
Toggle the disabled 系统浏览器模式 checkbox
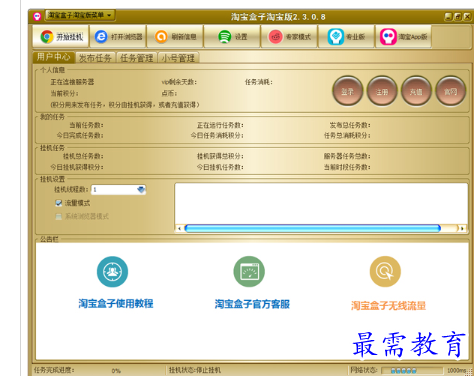tap(59, 216)
